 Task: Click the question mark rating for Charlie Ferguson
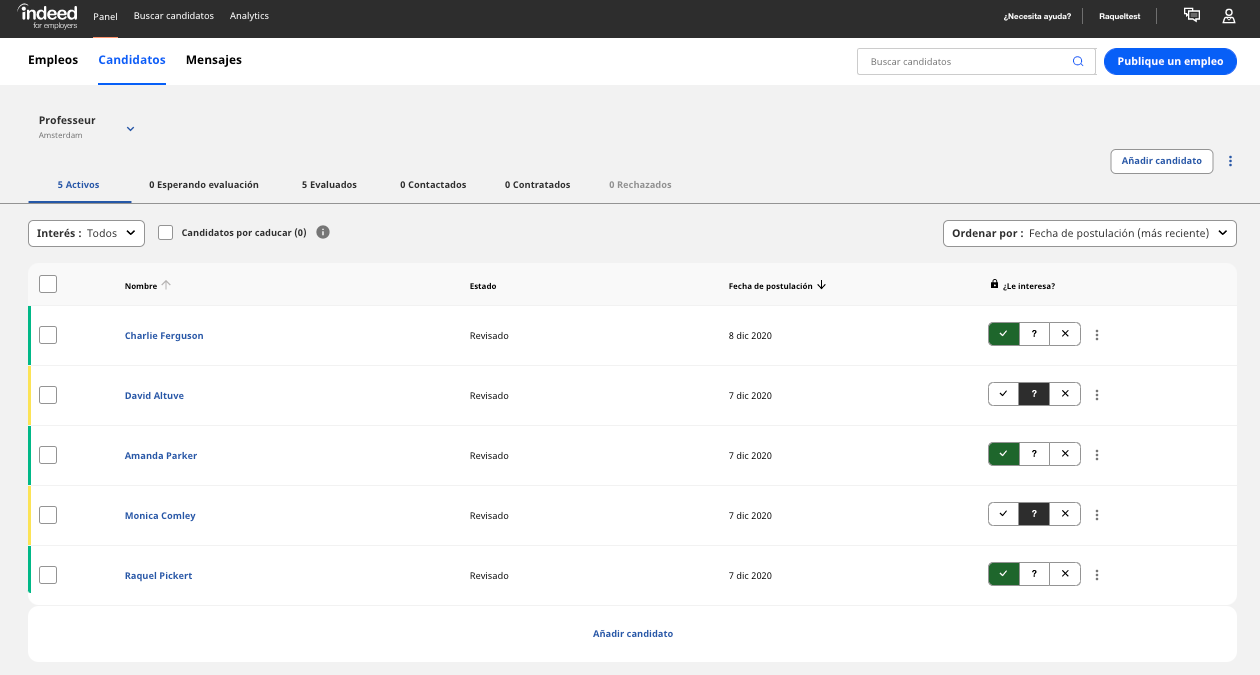pos(1034,333)
